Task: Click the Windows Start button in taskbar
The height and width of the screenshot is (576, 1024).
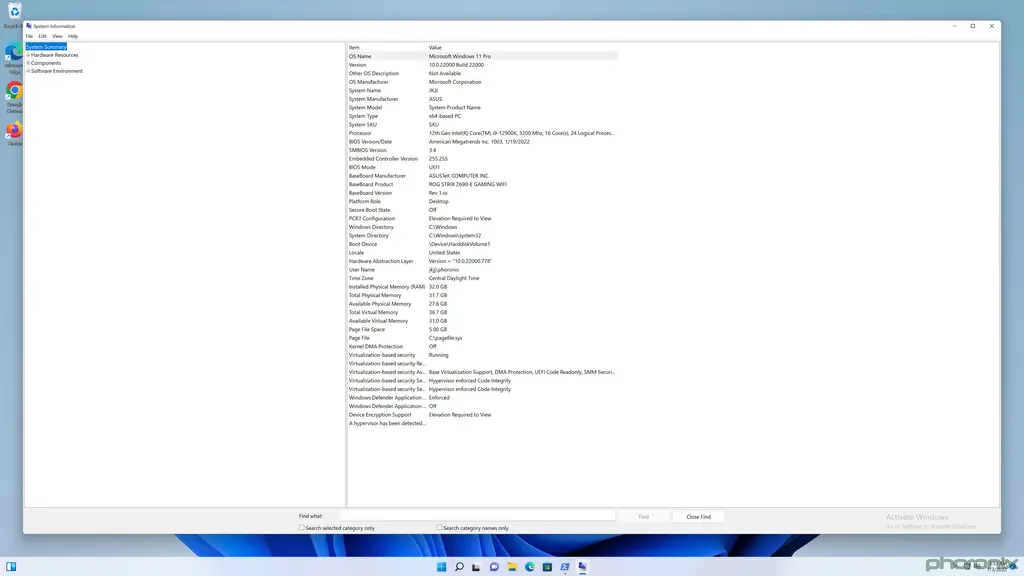Action: 441,567
